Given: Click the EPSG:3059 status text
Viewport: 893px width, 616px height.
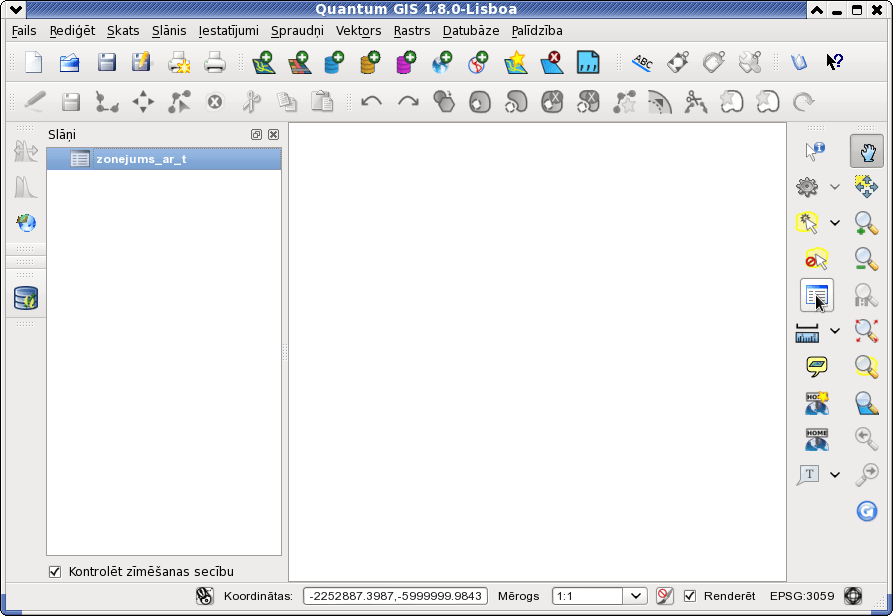Looking at the screenshot, I should coord(802,596).
